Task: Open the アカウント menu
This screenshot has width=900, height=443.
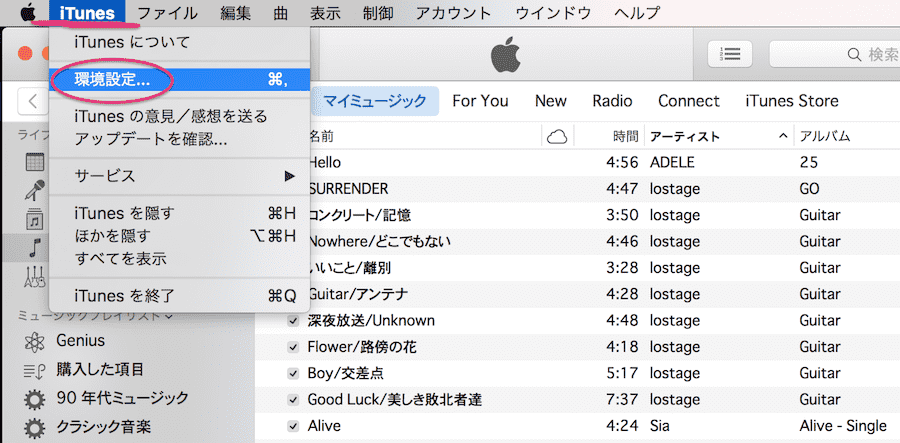Action: pyautogui.click(x=453, y=12)
